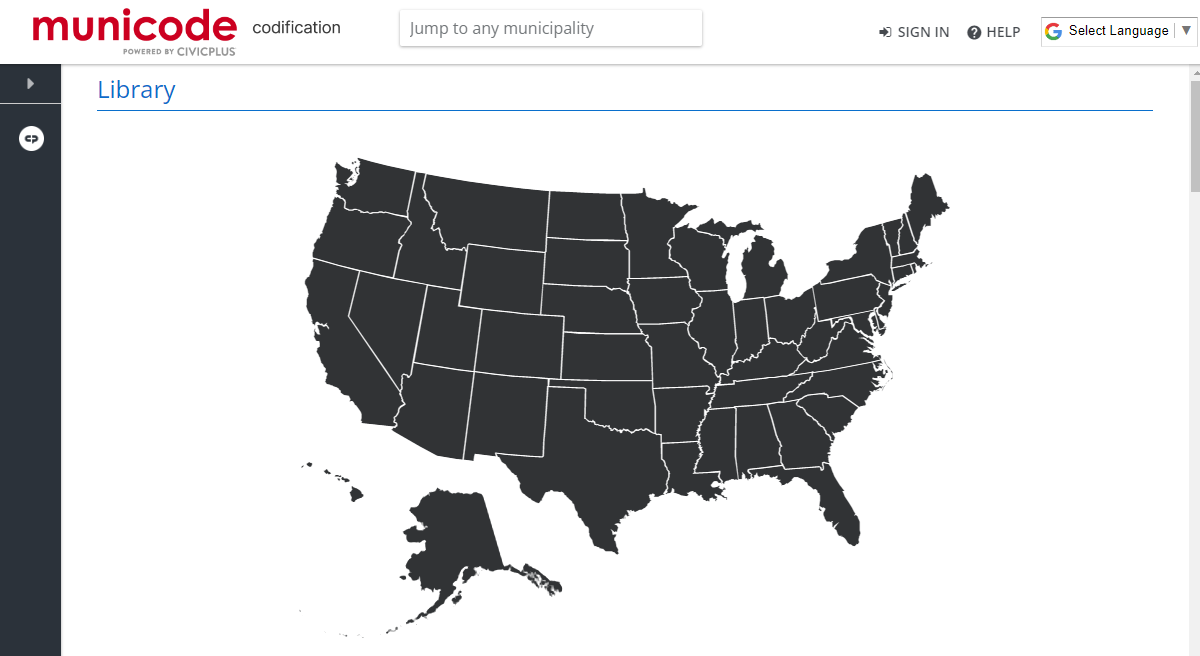This screenshot has width=1200, height=656.
Task: Click the codification label beside the logo
Action: pos(296,27)
